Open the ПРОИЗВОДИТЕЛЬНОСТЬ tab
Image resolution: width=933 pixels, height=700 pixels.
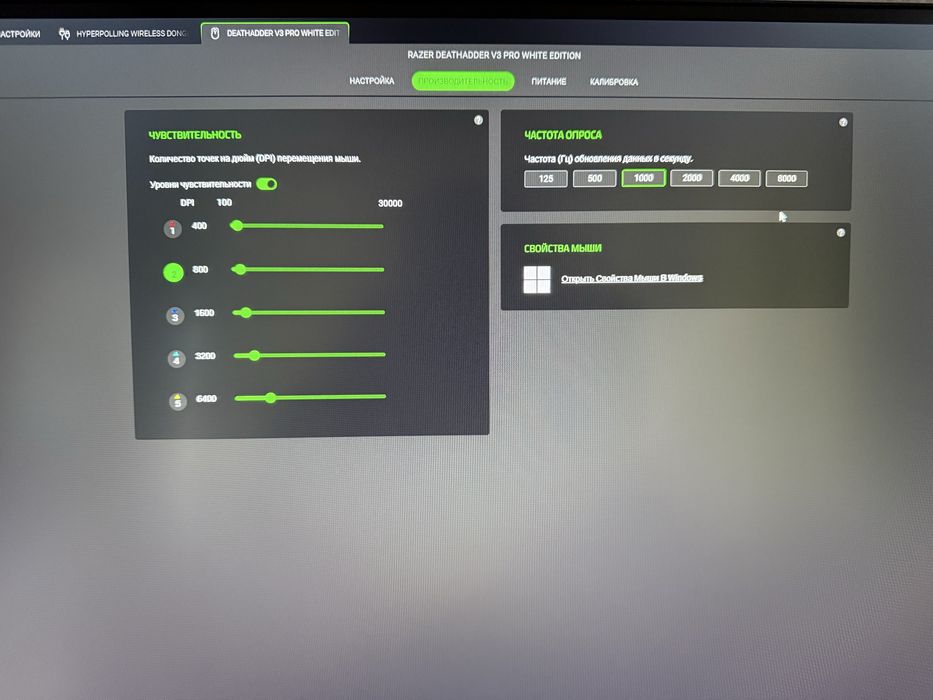point(463,81)
